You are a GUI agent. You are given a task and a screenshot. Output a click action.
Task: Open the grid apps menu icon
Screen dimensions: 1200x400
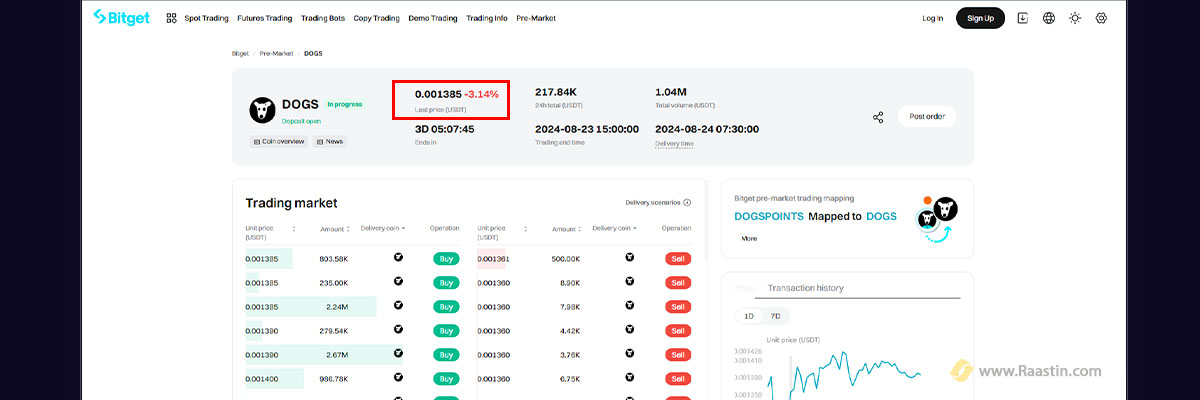(171, 18)
